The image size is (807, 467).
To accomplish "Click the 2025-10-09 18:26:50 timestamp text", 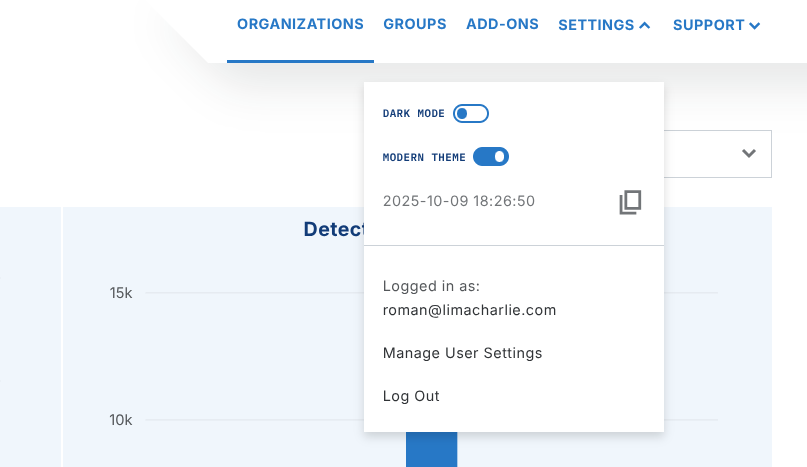I will 459,201.
